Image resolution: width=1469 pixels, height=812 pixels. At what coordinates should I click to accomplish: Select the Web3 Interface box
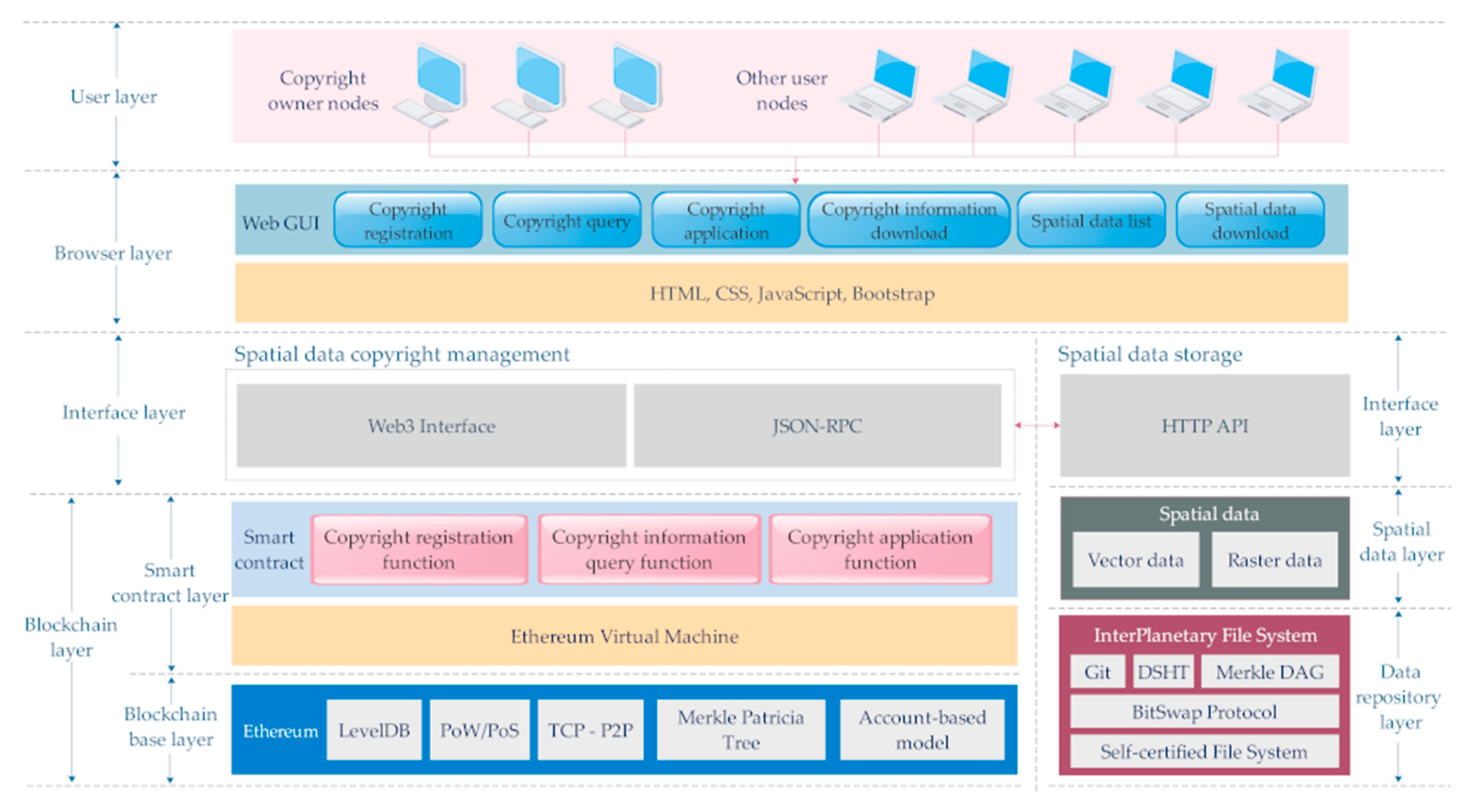pyautogui.click(x=431, y=426)
